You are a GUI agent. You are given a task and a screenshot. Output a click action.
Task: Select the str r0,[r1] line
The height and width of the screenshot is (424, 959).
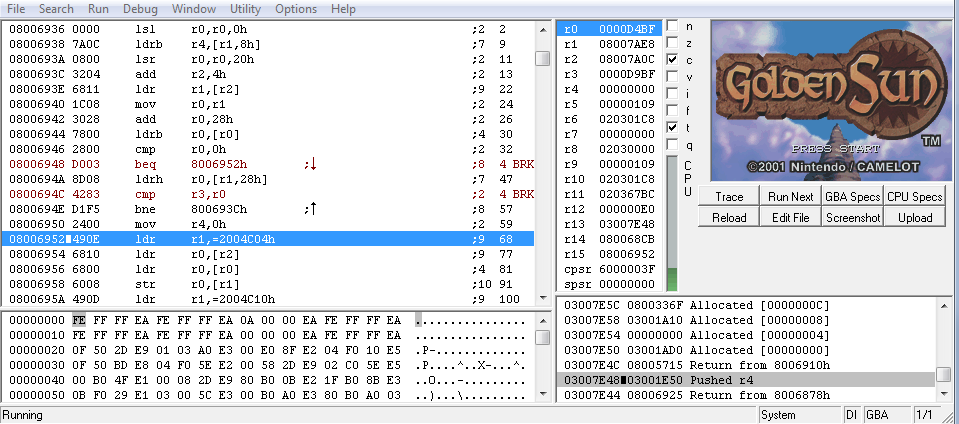click(x=268, y=284)
